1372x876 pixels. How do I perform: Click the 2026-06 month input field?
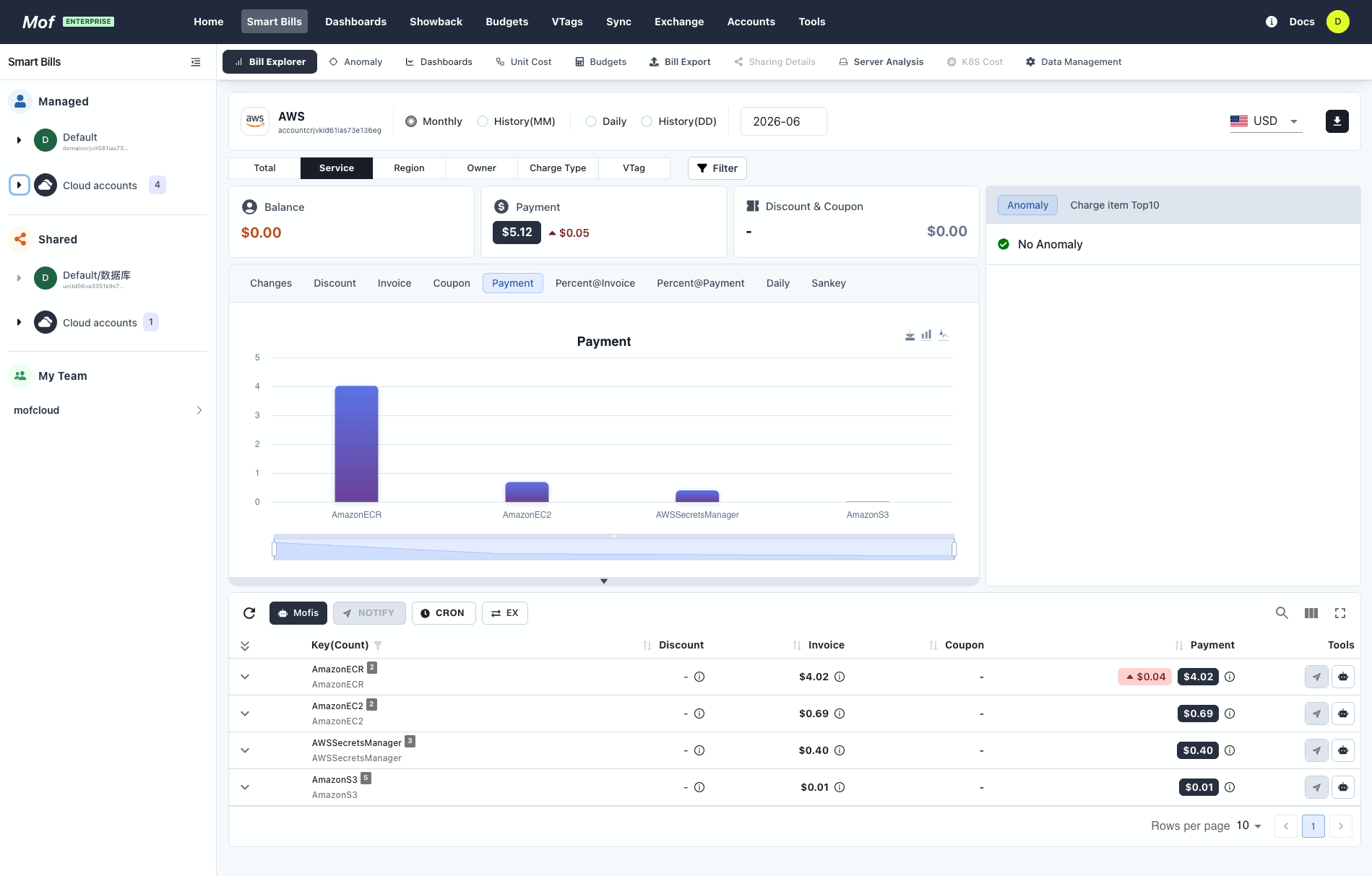click(x=783, y=121)
